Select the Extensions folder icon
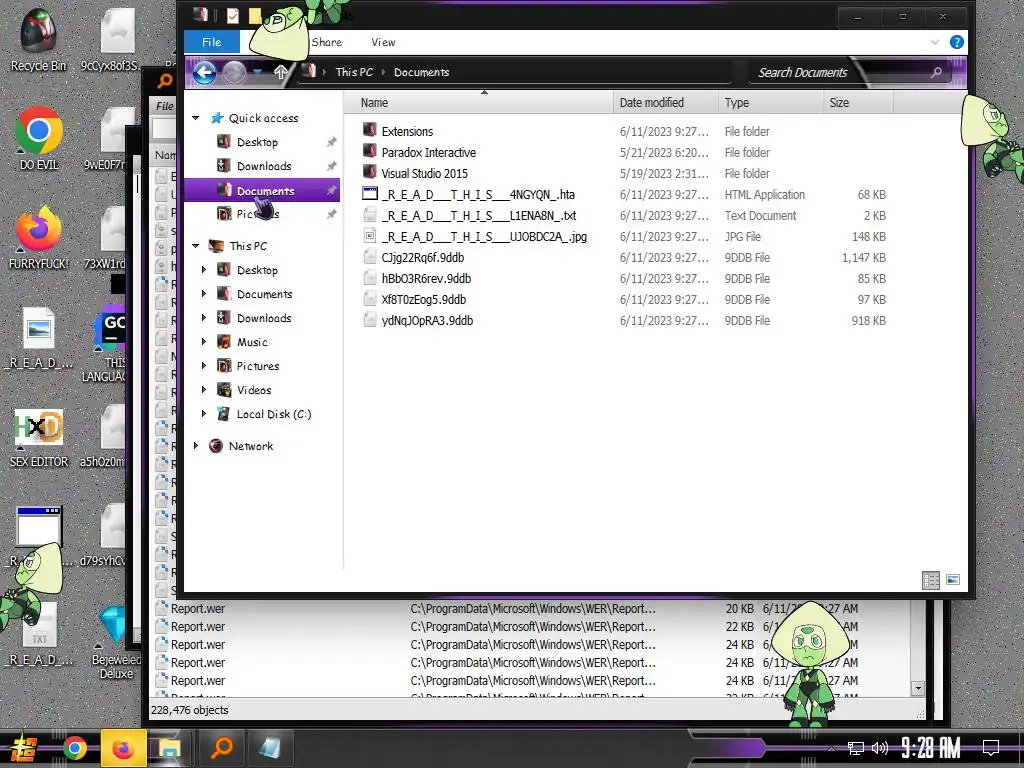Screen dimensions: 1024x768 [370, 131]
